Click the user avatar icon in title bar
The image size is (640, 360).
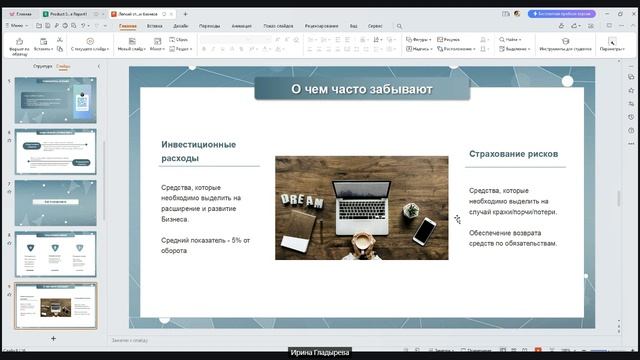517,14
